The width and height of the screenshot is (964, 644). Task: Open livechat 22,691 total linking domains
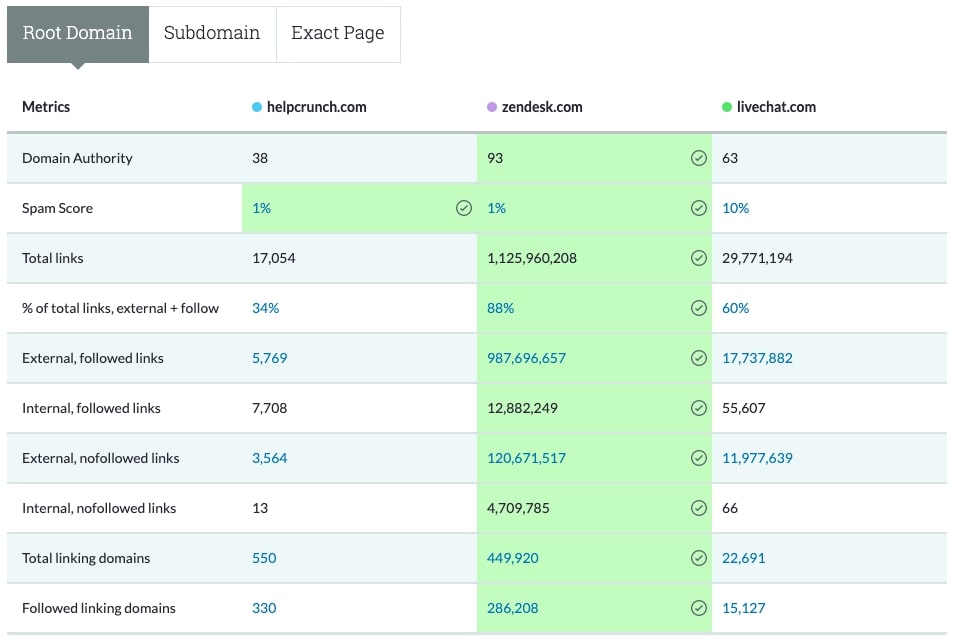744,558
